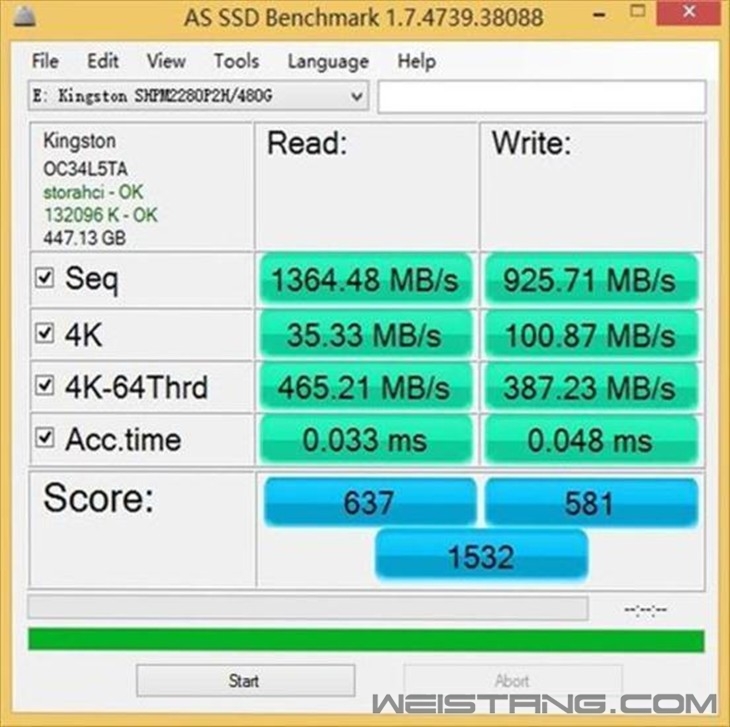Image resolution: width=730 pixels, height=727 pixels.
Task: Open the File menu
Action: pyautogui.click(x=45, y=61)
